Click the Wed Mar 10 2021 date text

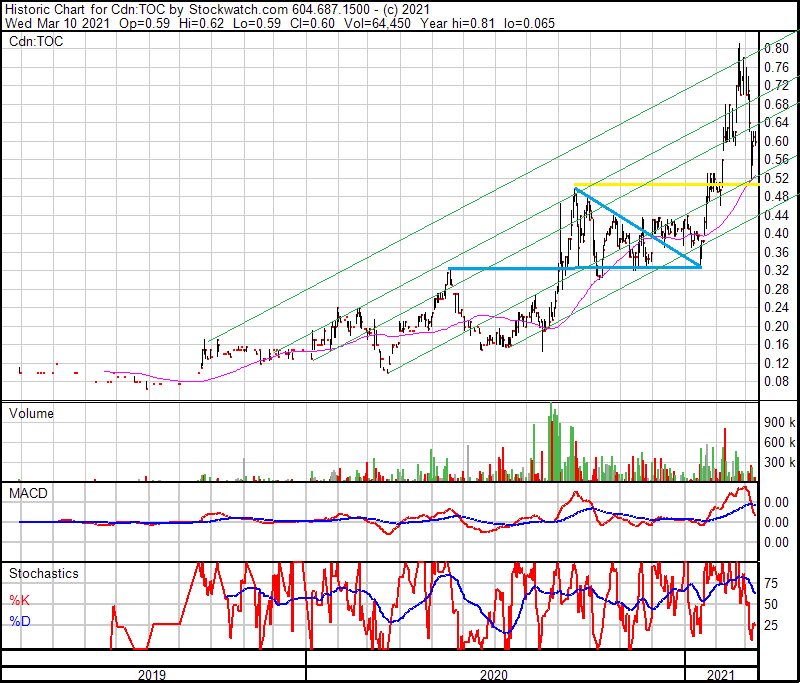pyautogui.click(x=57, y=23)
